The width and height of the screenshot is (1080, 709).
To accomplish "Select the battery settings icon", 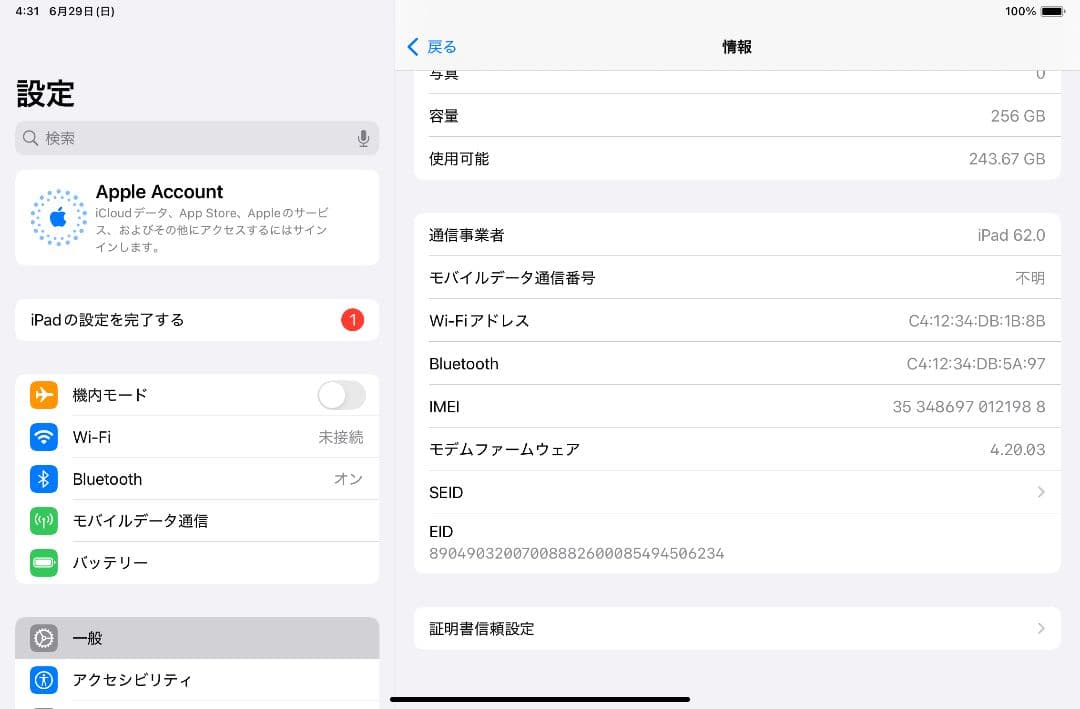I will (x=43, y=563).
